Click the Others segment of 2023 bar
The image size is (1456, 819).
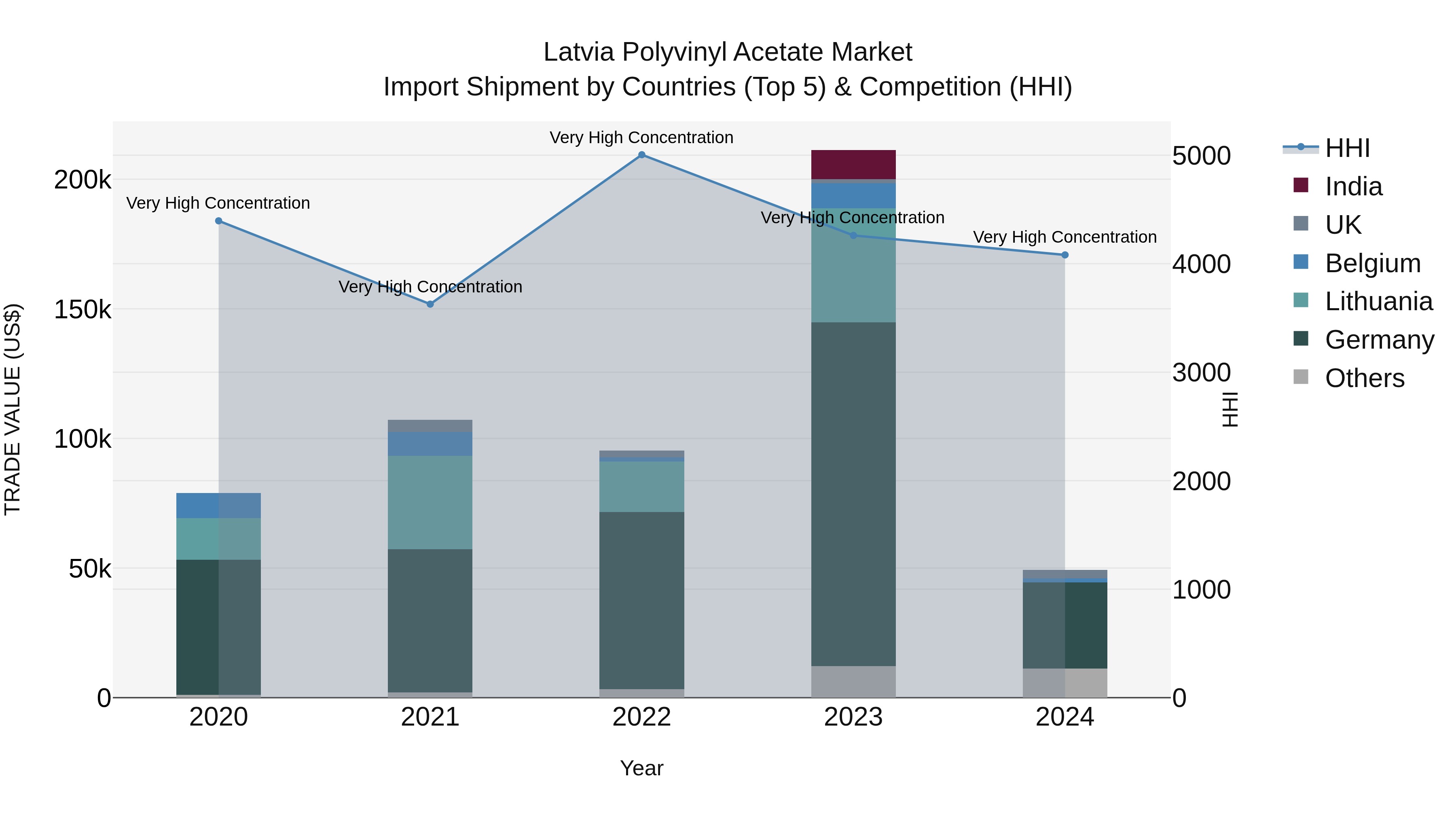point(853,681)
